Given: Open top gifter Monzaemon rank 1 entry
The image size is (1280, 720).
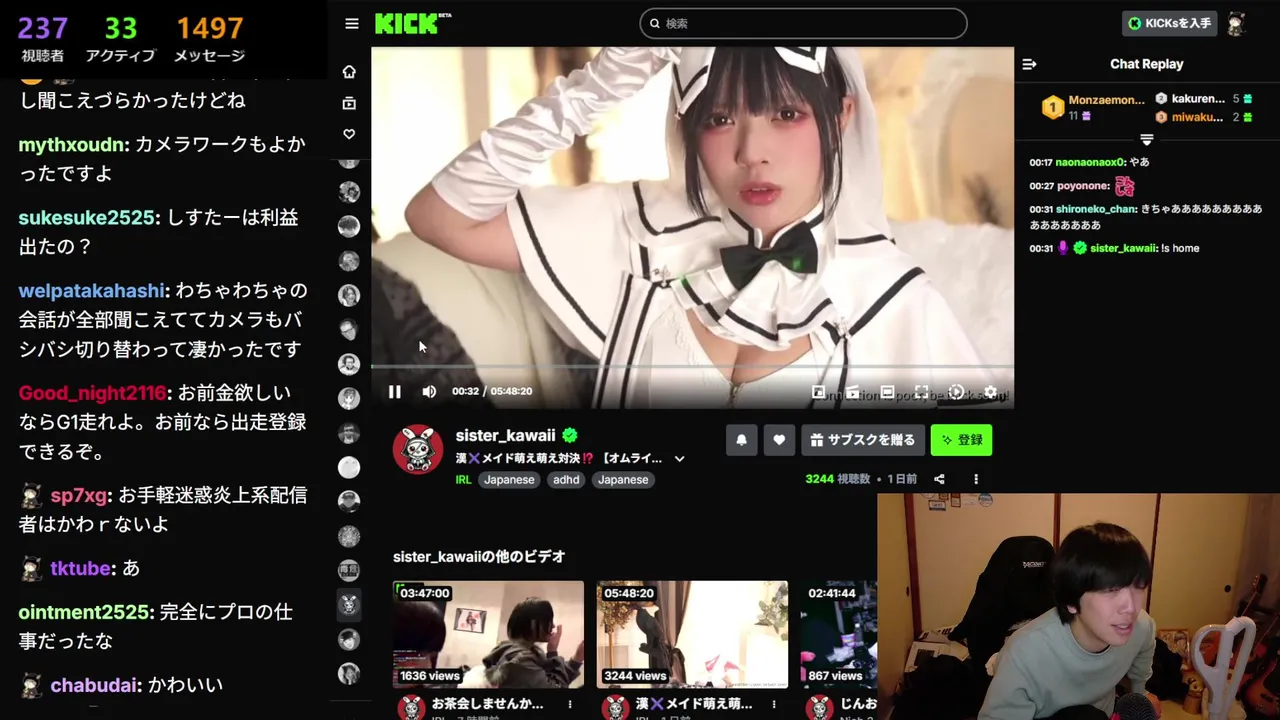Looking at the screenshot, I should click(1093, 107).
